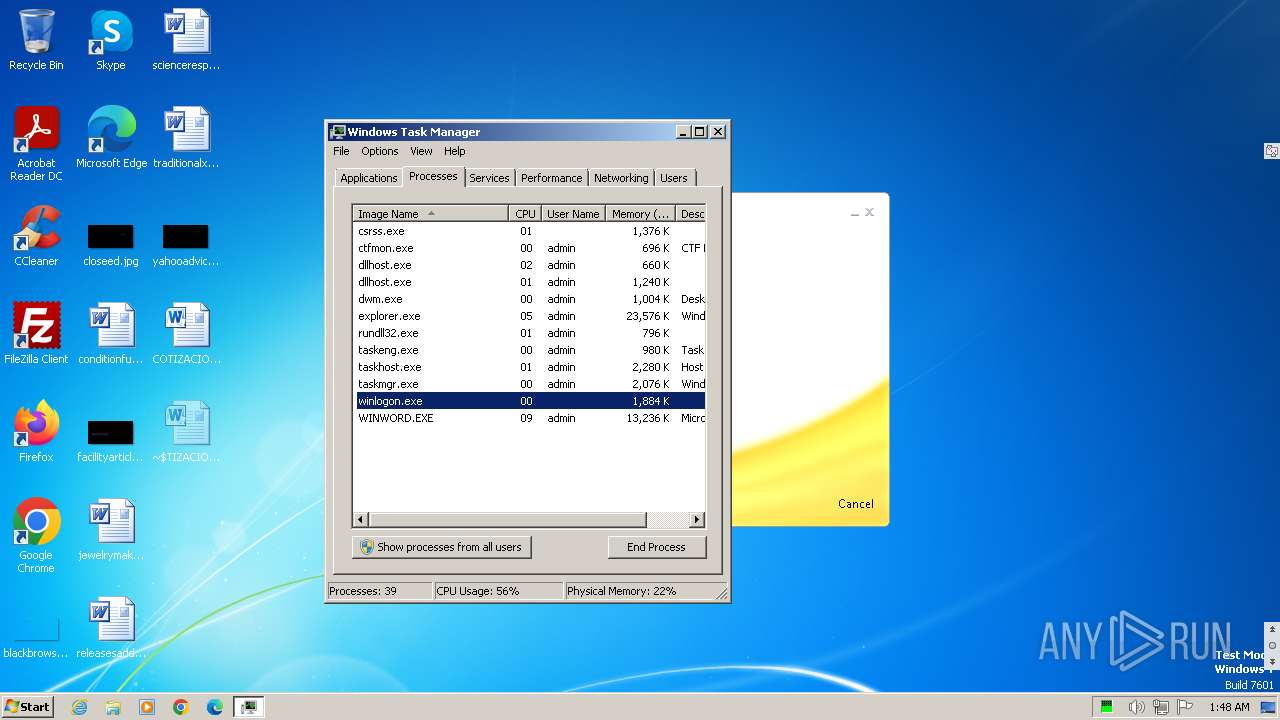Image resolution: width=1280 pixels, height=720 pixels.
Task: Click Show processes from all users
Action: click(441, 547)
